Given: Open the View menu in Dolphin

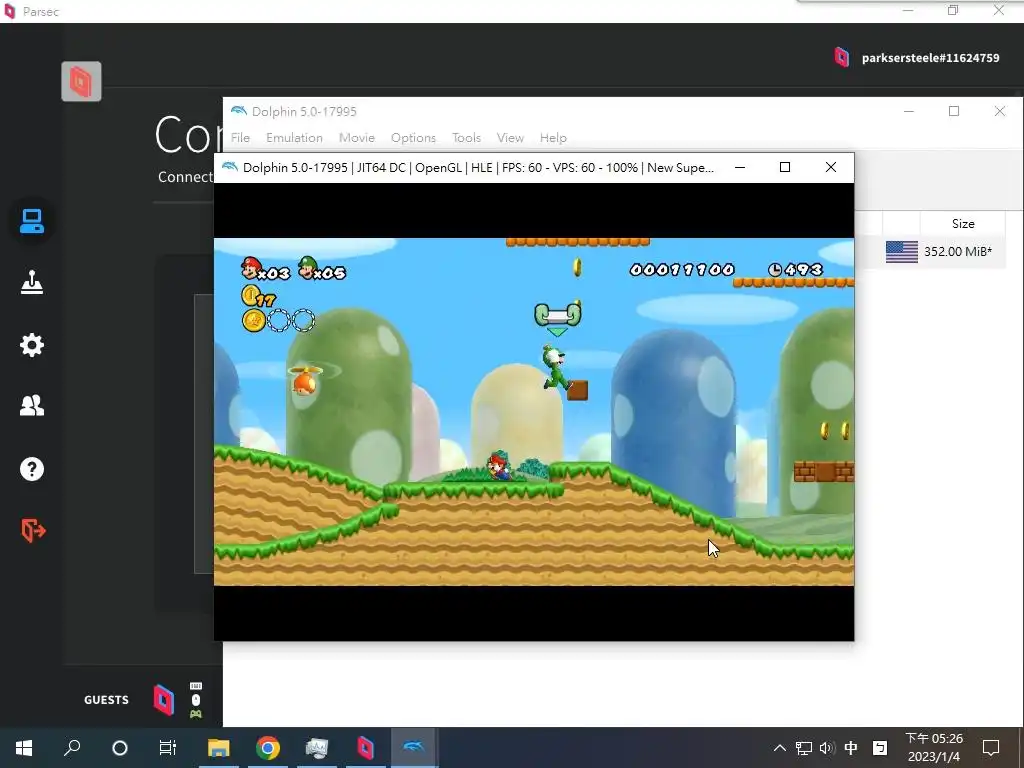Looking at the screenshot, I should [x=509, y=138].
